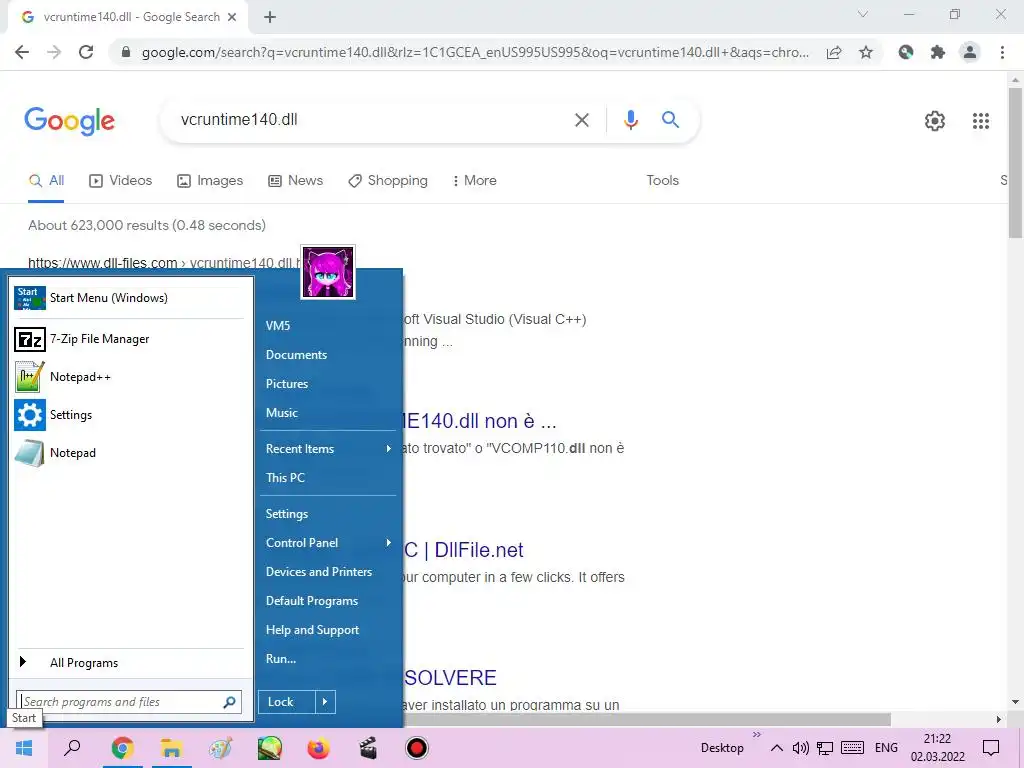Click the Windows Start button on taskbar
1024x768 pixels.
pyautogui.click(x=24, y=748)
